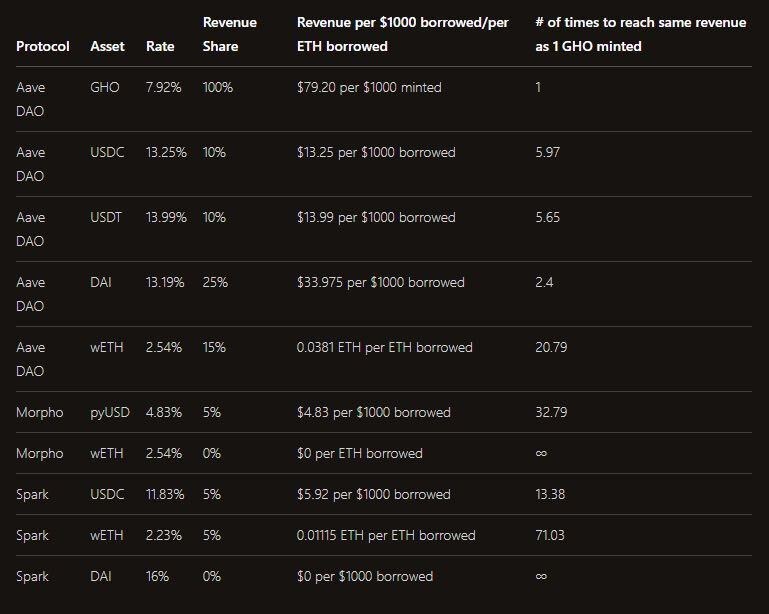Click the USDT asset cell
The height and width of the screenshot is (614, 769).
[x=107, y=218]
